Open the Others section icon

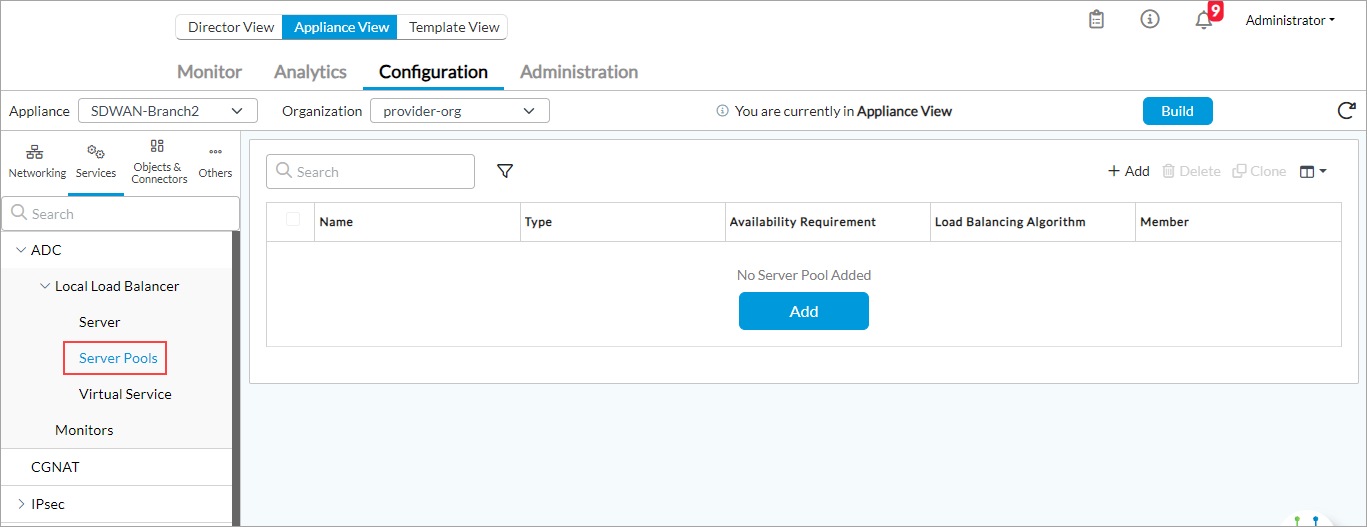pos(215,161)
